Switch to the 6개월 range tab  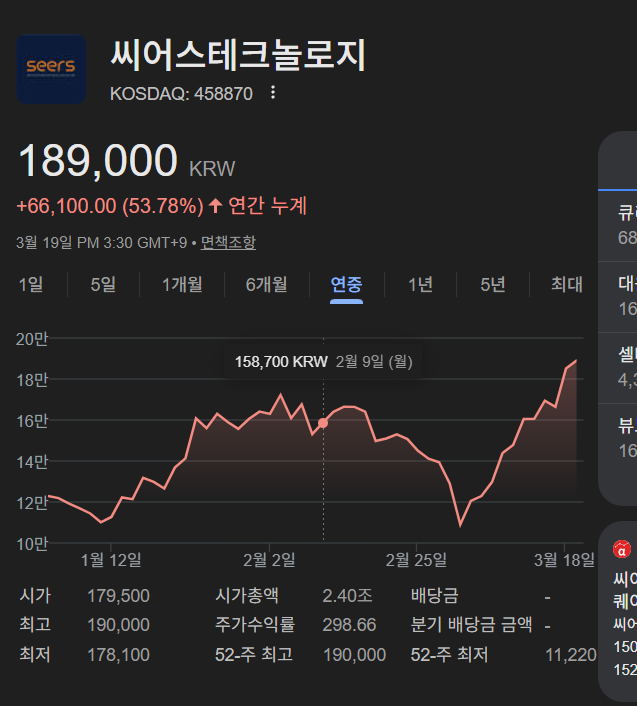[x=266, y=285]
